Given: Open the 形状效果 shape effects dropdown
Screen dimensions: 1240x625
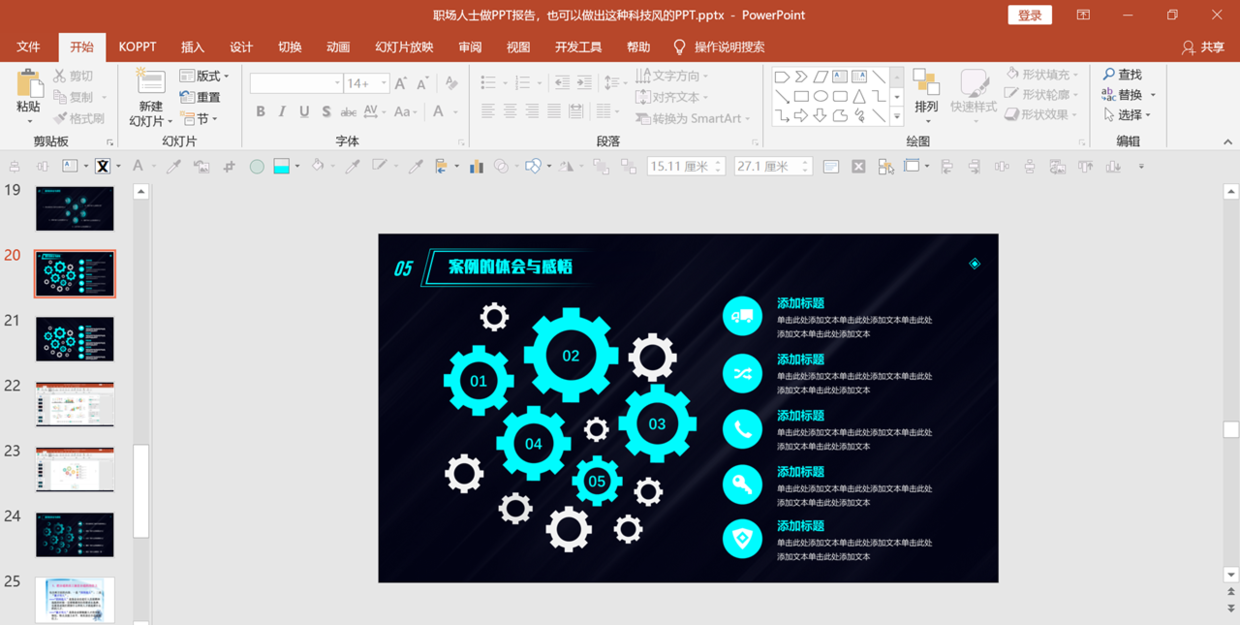Looking at the screenshot, I should (x=1041, y=115).
